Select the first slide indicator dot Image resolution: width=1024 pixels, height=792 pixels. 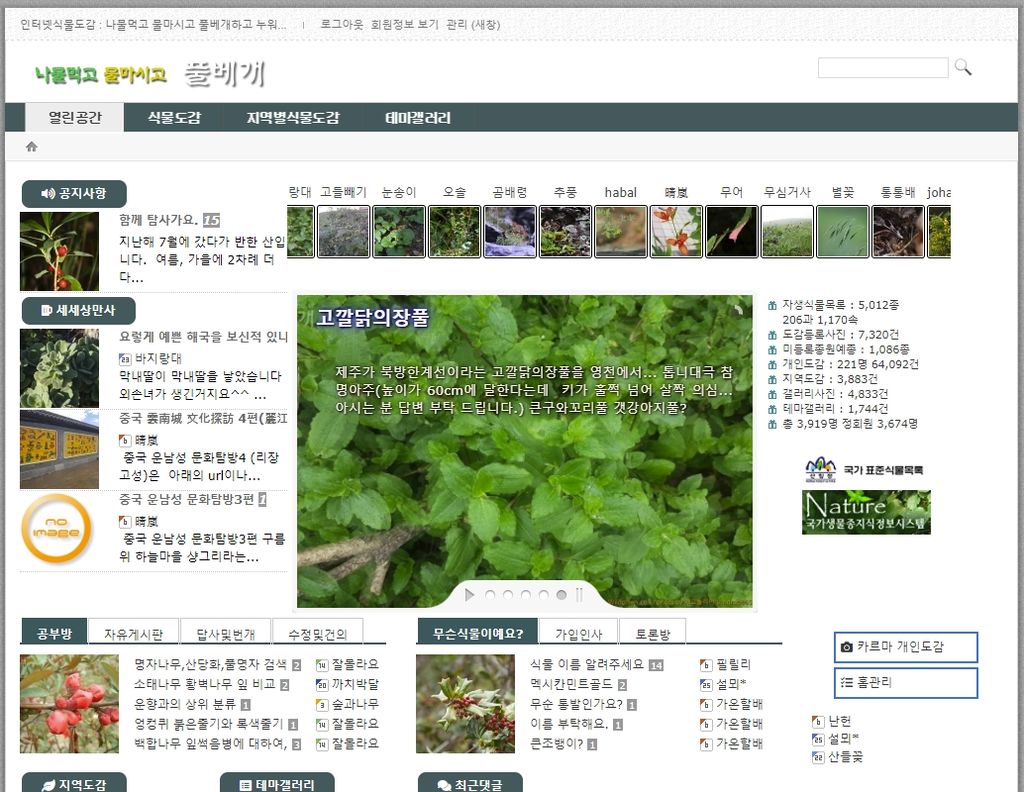click(490, 595)
